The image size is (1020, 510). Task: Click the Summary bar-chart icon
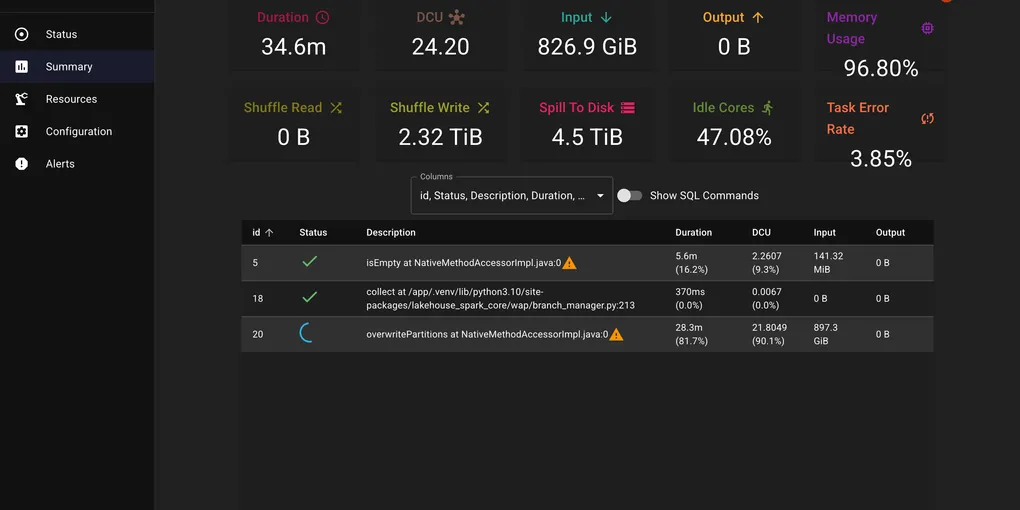(x=21, y=66)
